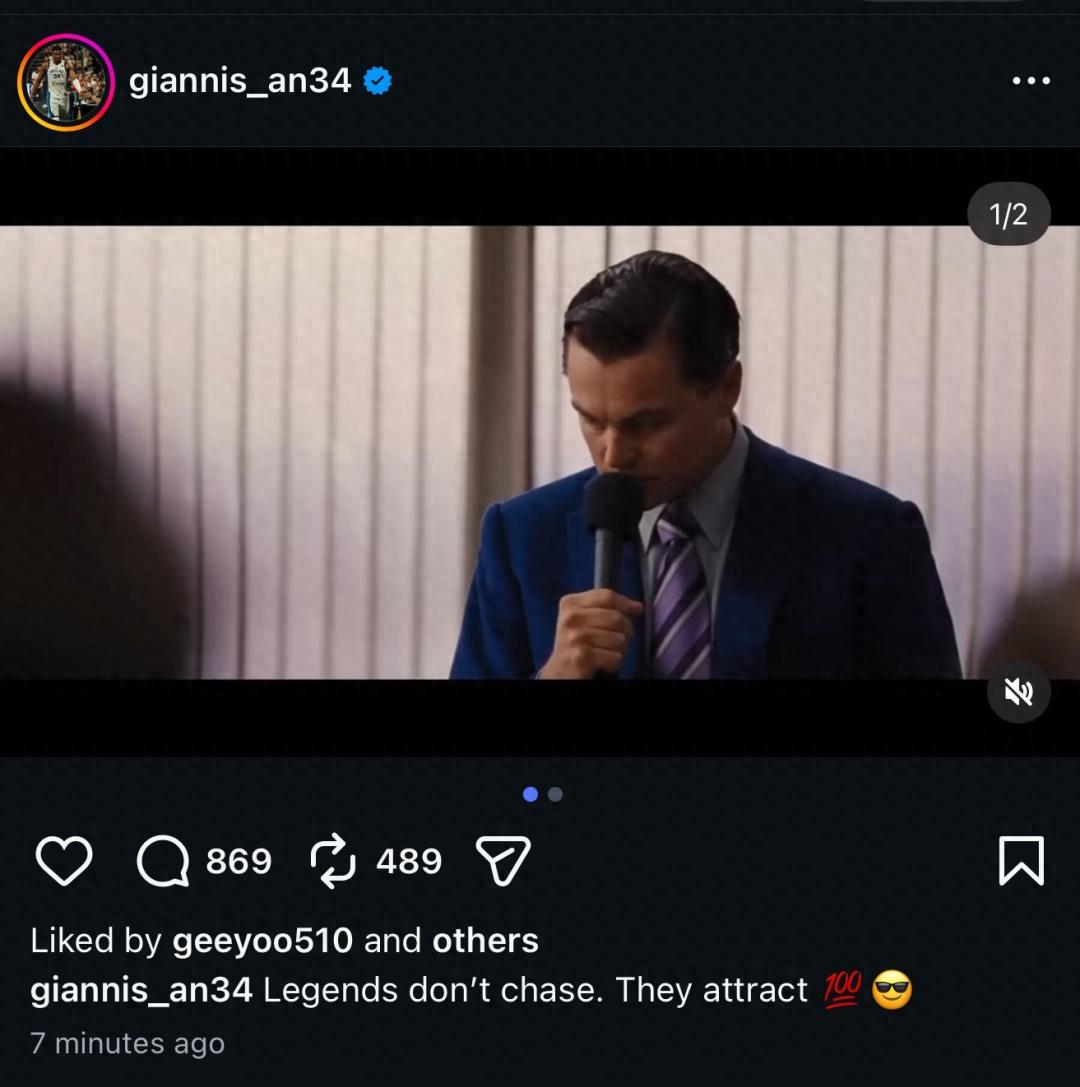Click the 489 reposts count
Viewport: 1080px width, 1087px height.
(409, 861)
